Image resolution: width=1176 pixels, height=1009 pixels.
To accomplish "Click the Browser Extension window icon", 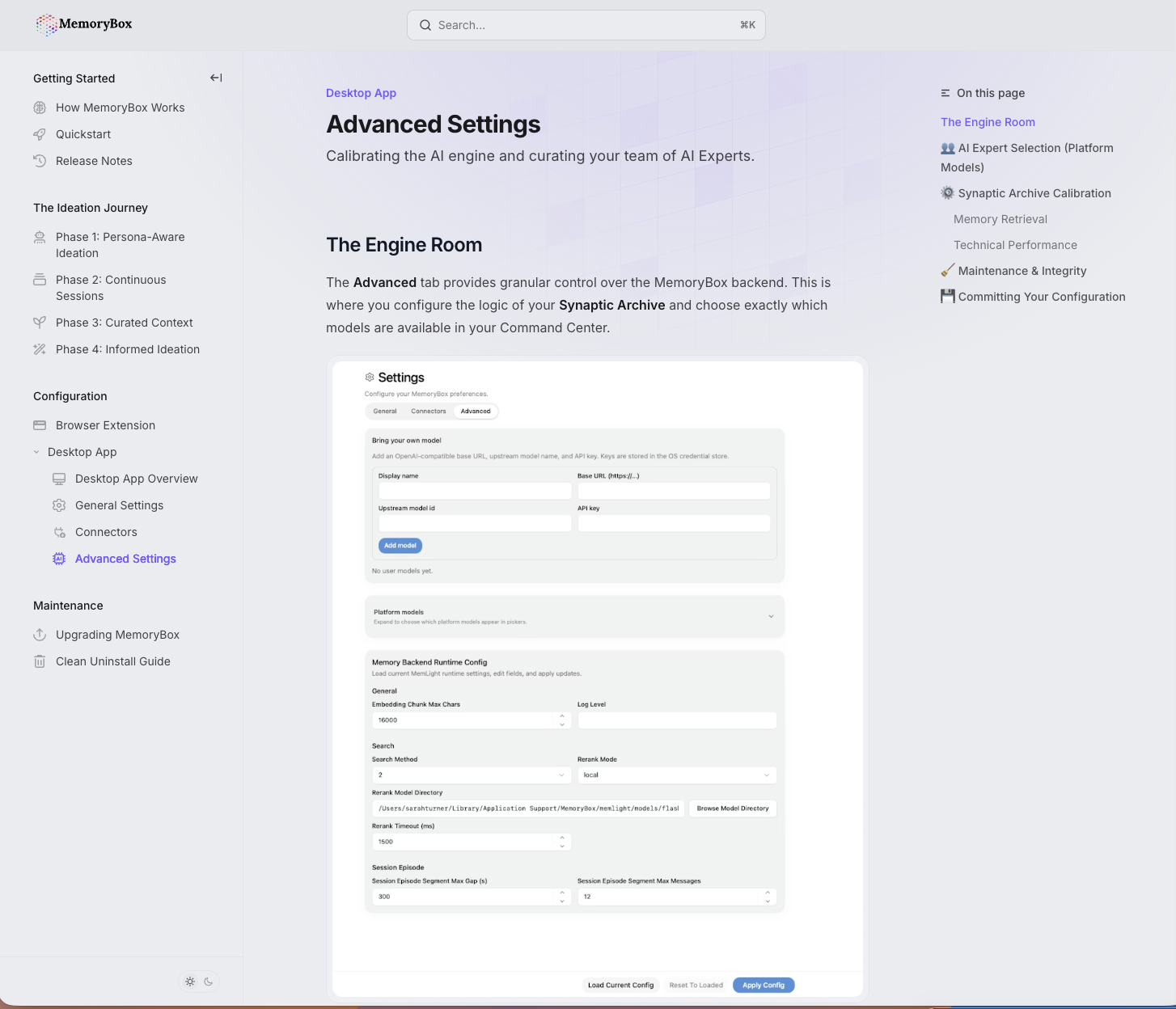I will [x=40, y=425].
